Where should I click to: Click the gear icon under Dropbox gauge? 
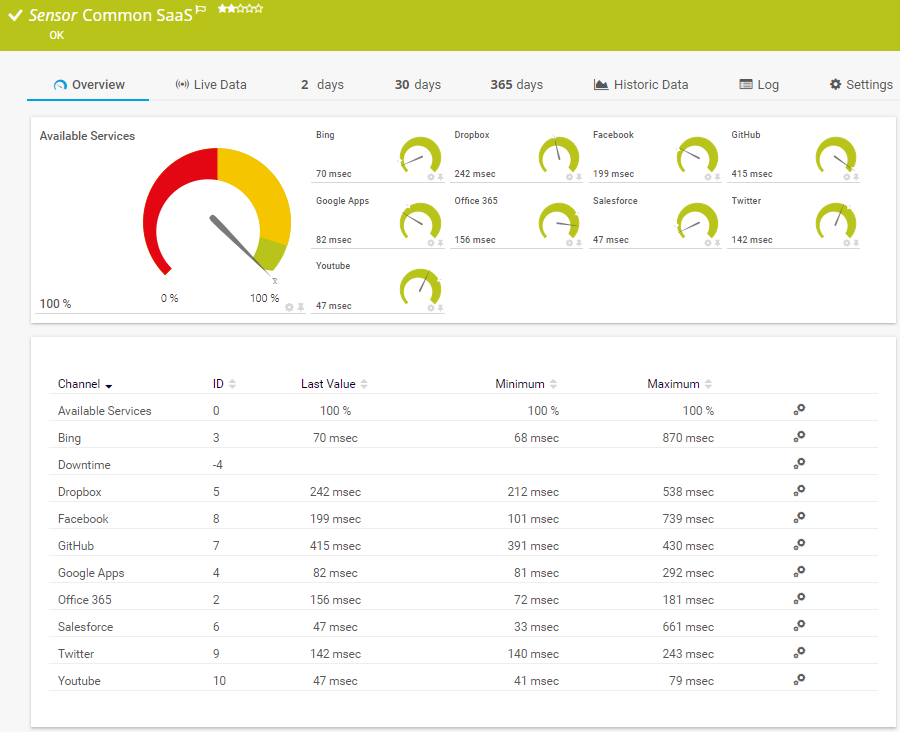coord(570,177)
